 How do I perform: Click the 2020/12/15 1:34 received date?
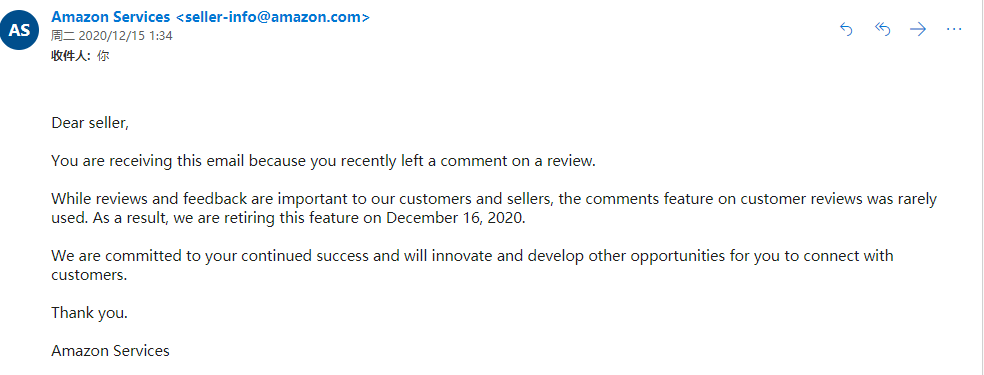(x=126, y=36)
